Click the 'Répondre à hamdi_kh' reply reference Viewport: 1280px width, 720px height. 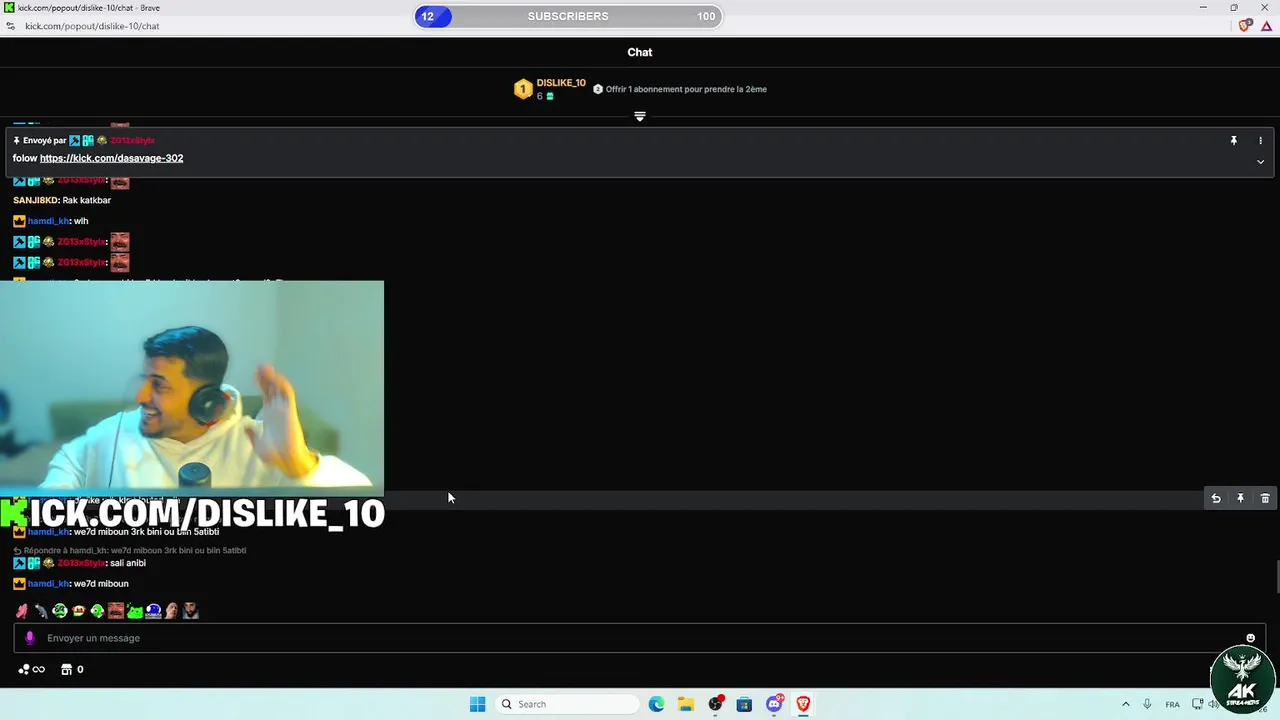[130, 550]
